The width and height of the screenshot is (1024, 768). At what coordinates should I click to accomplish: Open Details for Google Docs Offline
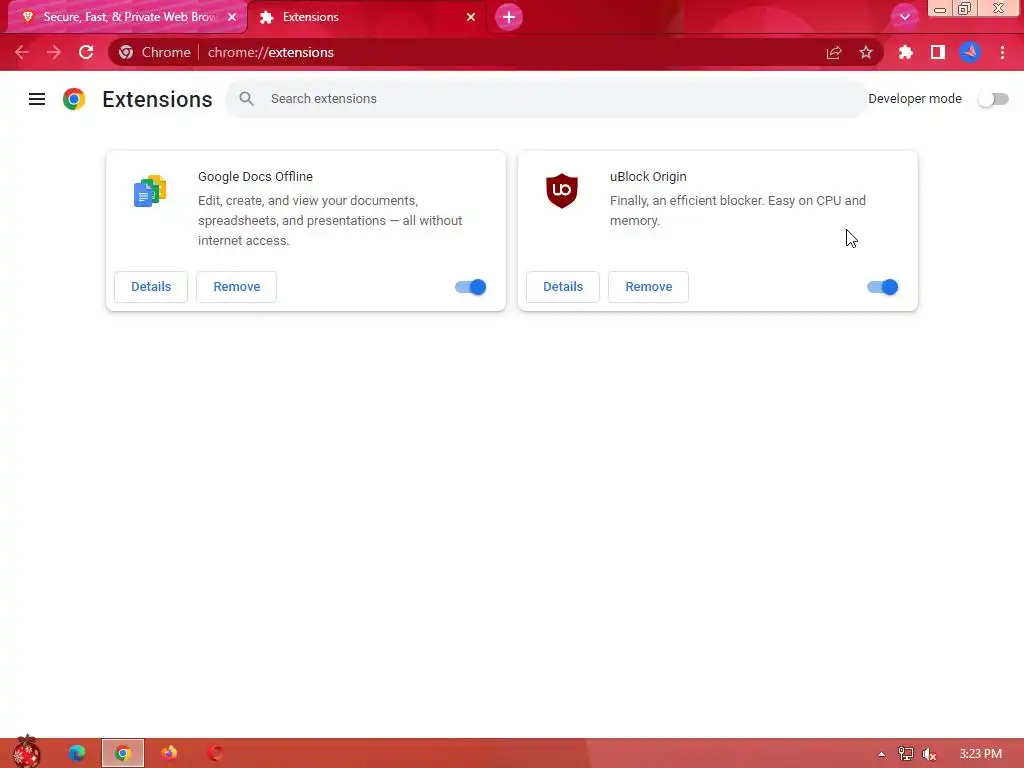[151, 287]
